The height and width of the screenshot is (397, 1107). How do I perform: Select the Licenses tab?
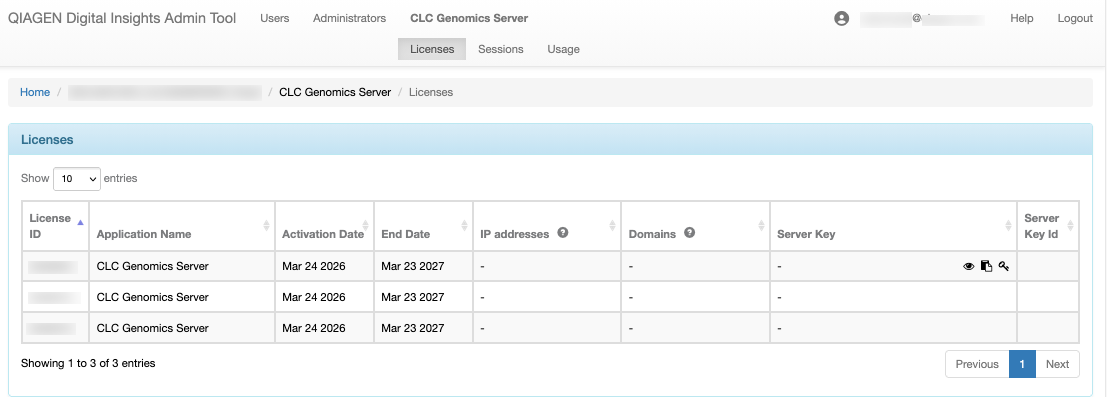click(432, 49)
